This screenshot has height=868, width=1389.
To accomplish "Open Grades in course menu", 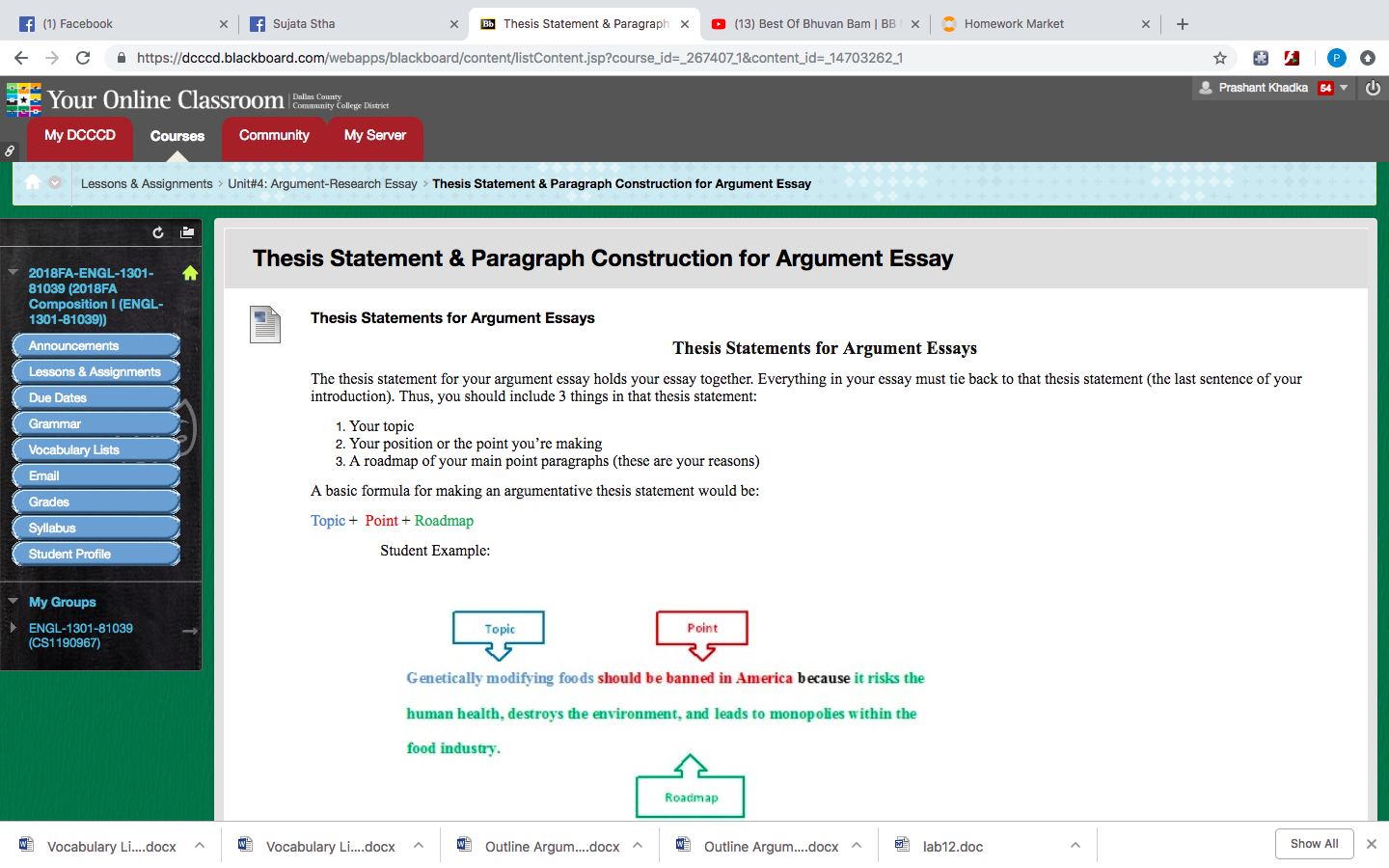I will (96, 502).
